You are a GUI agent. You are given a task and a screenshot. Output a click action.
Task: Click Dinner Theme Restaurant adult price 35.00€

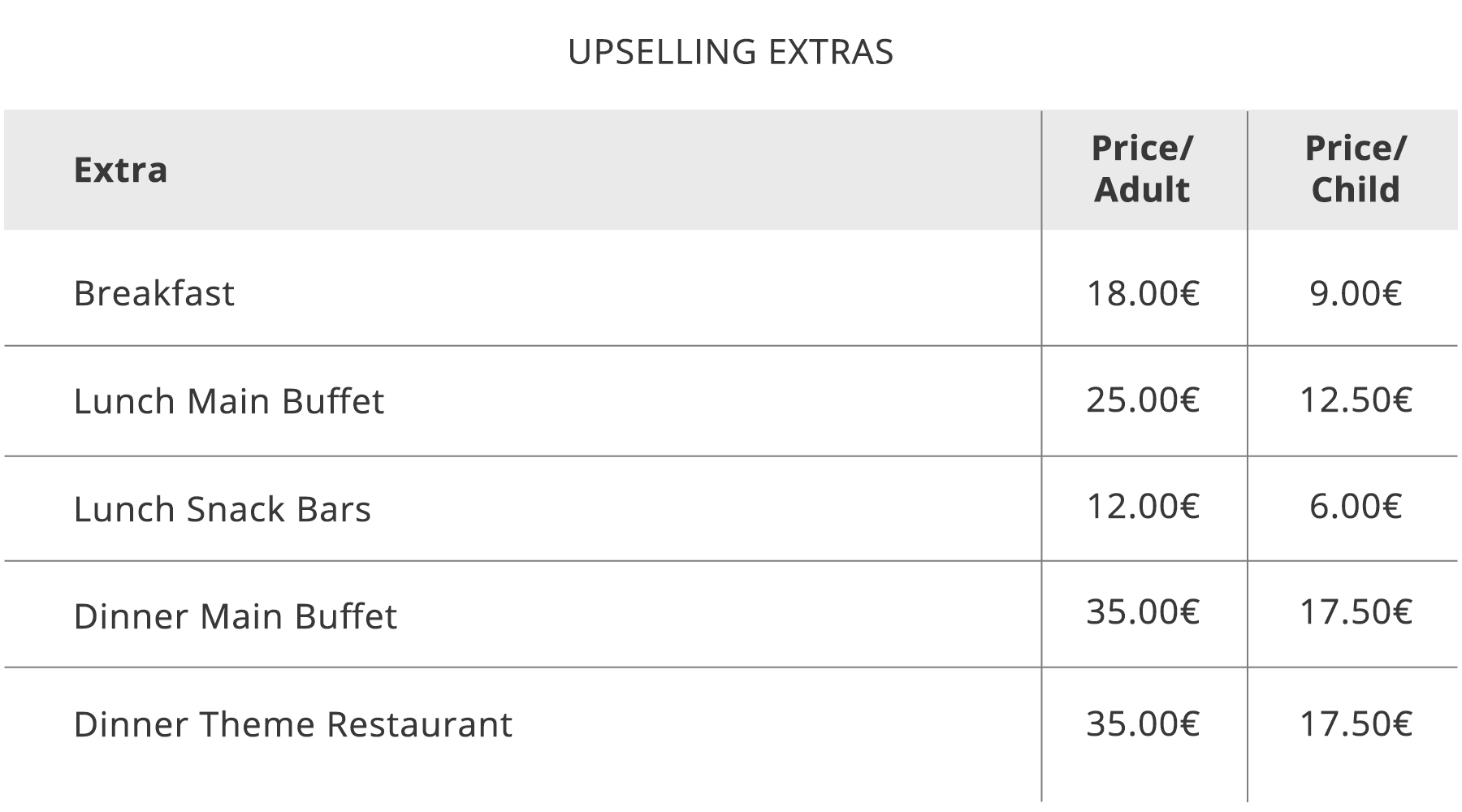(1143, 723)
